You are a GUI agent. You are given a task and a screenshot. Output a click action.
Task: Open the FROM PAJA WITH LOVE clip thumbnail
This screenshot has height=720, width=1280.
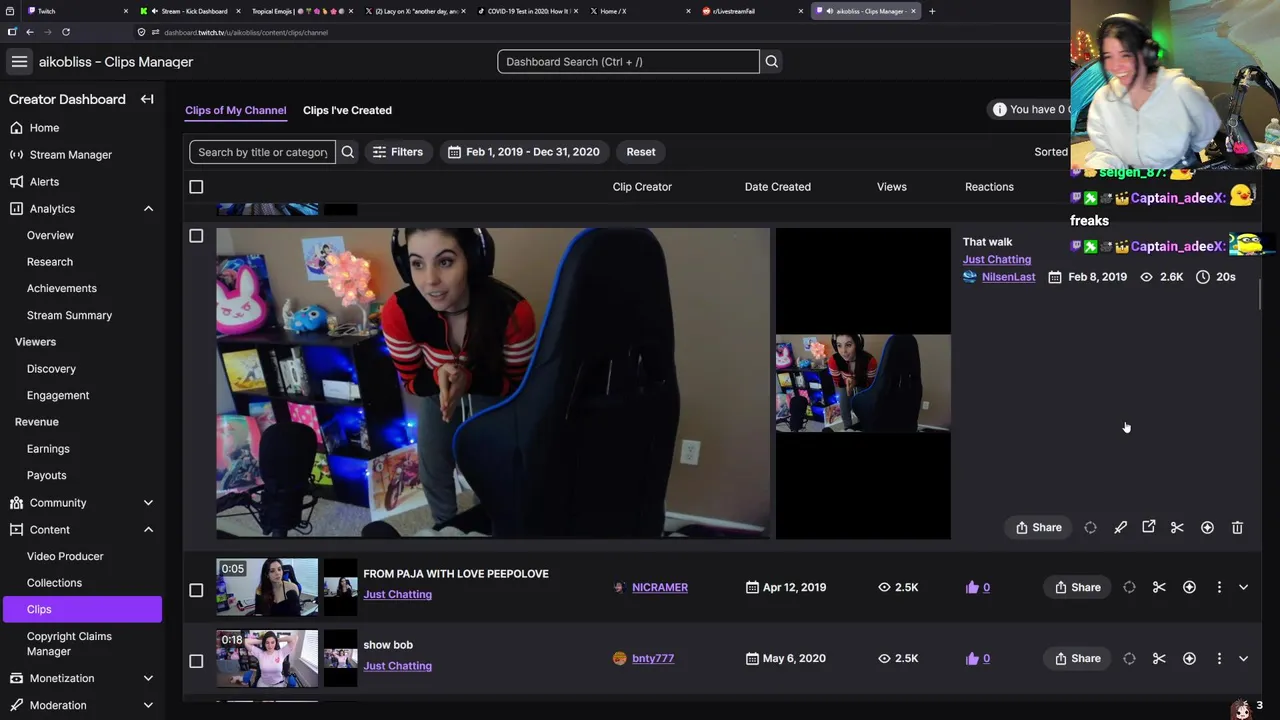click(x=267, y=587)
